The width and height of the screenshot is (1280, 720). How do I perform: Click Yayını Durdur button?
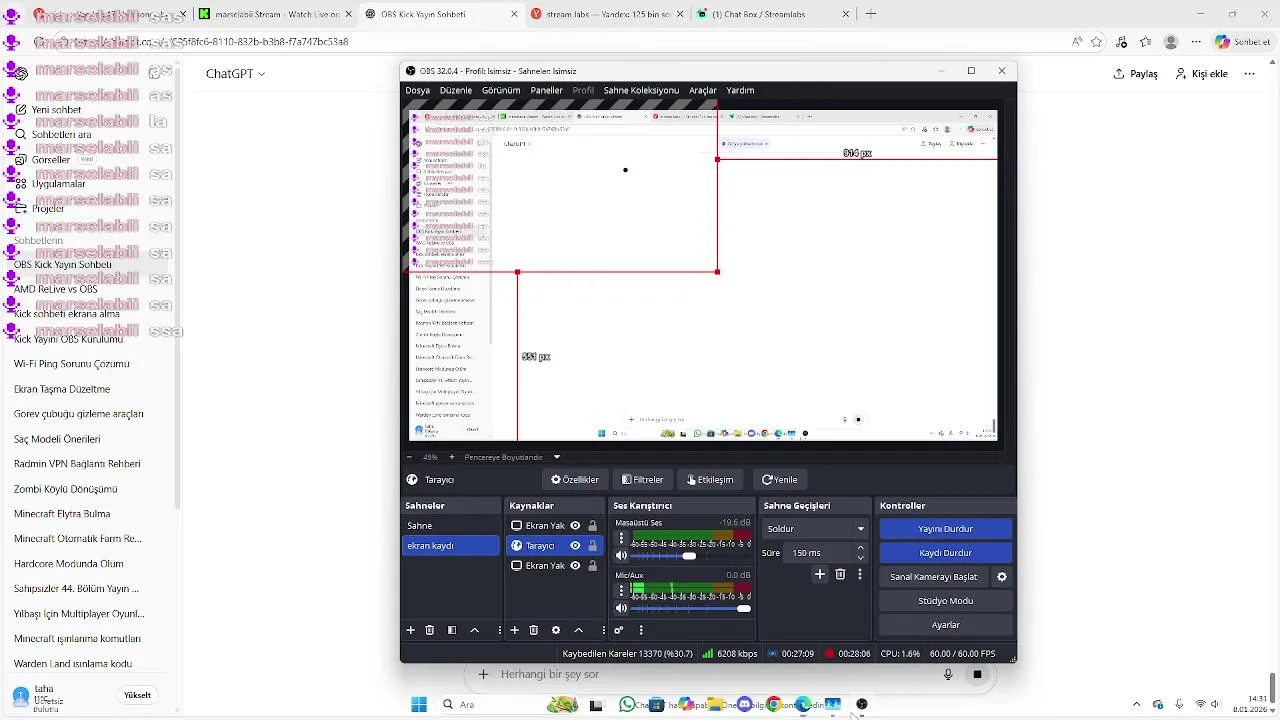pos(945,529)
